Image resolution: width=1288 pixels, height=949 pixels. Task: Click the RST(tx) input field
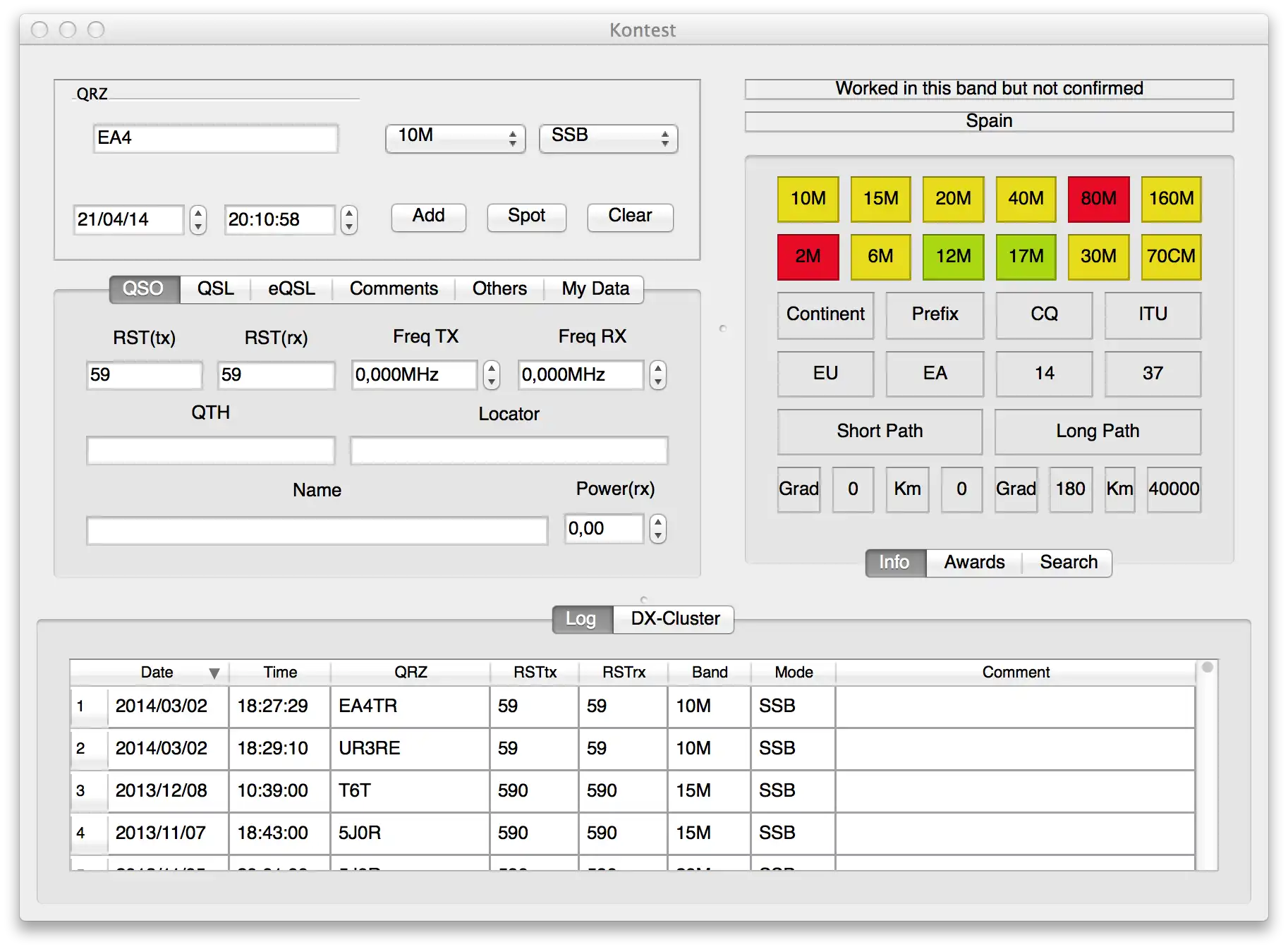click(144, 375)
